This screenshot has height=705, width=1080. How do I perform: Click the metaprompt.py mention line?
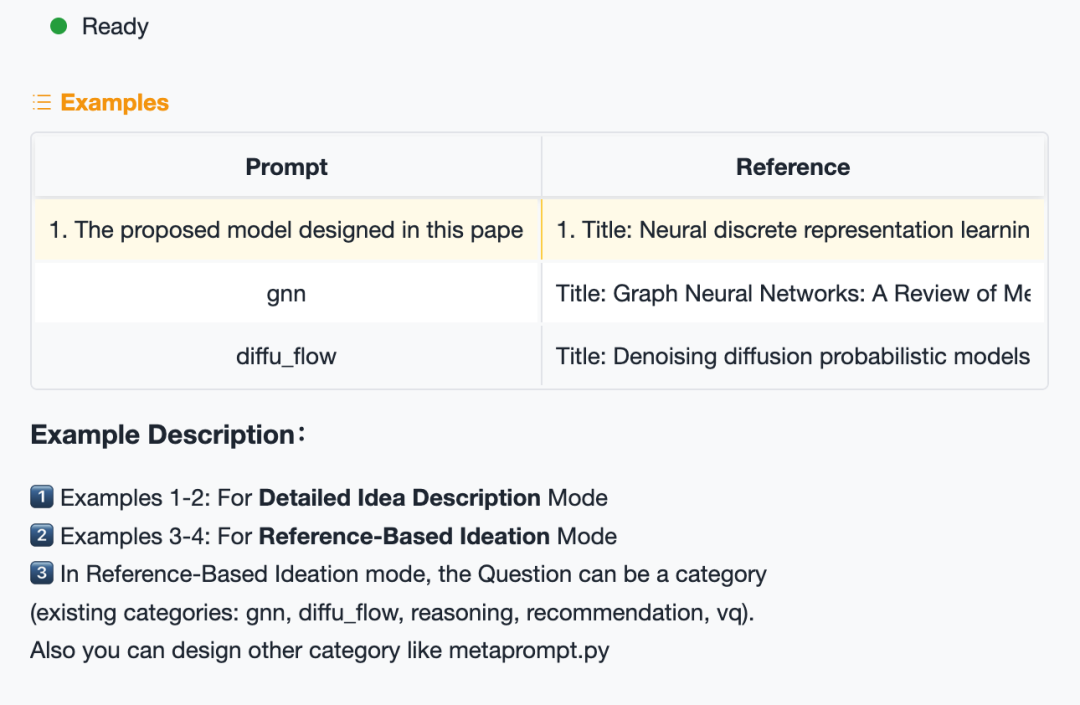(320, 651)
